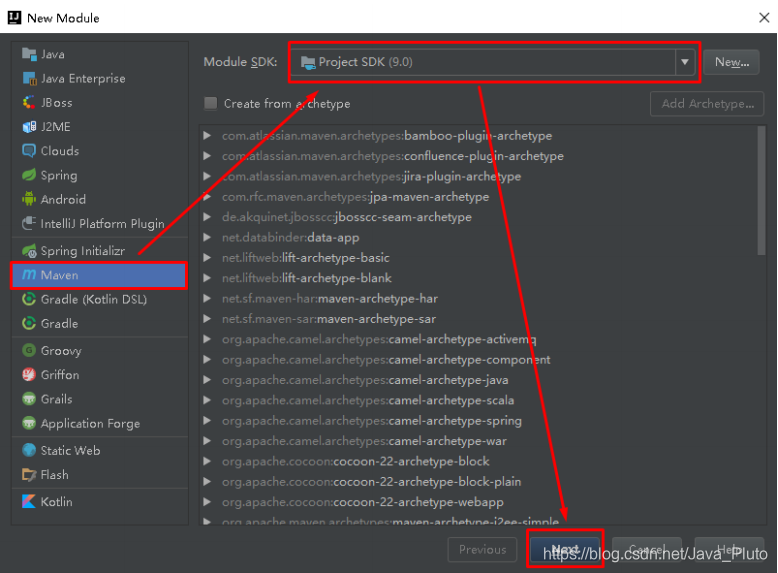Enable Create from archetype checkbox
The width and height of the screenshot is (778, 573).
click(211, 103)
